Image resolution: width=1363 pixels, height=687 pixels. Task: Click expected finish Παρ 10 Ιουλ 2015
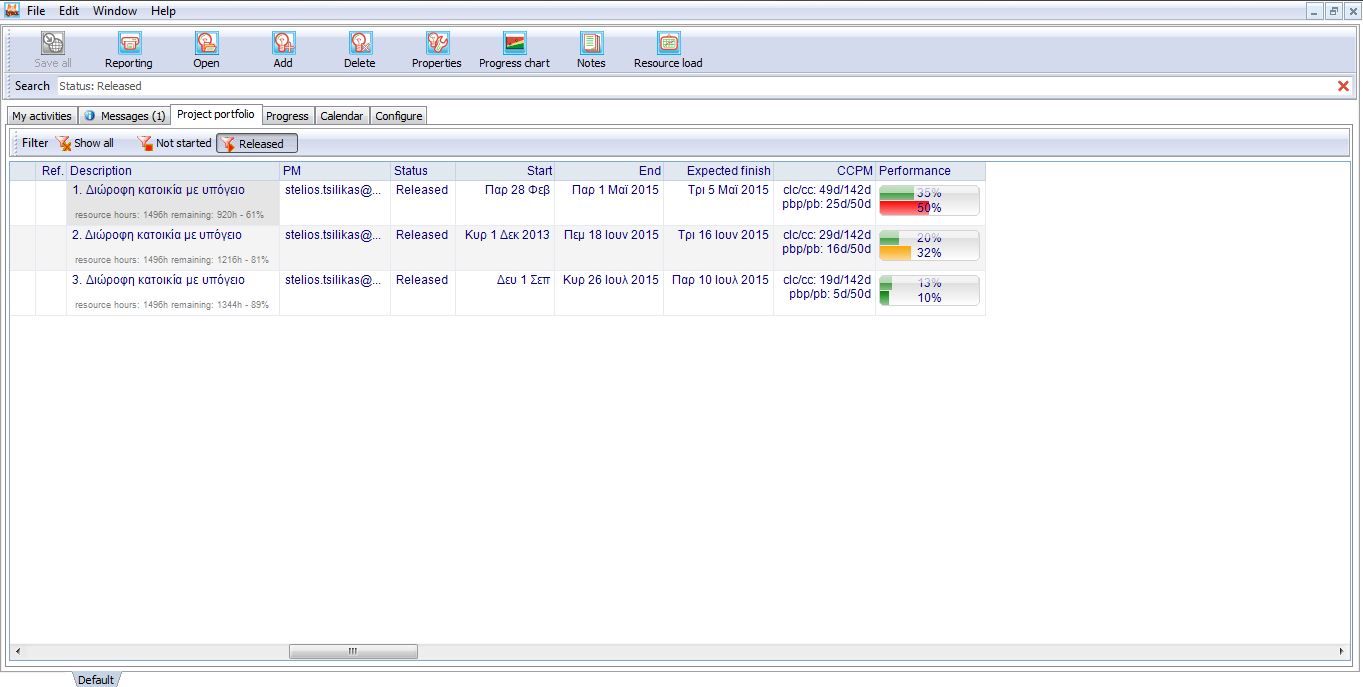[x=720, y=280]
